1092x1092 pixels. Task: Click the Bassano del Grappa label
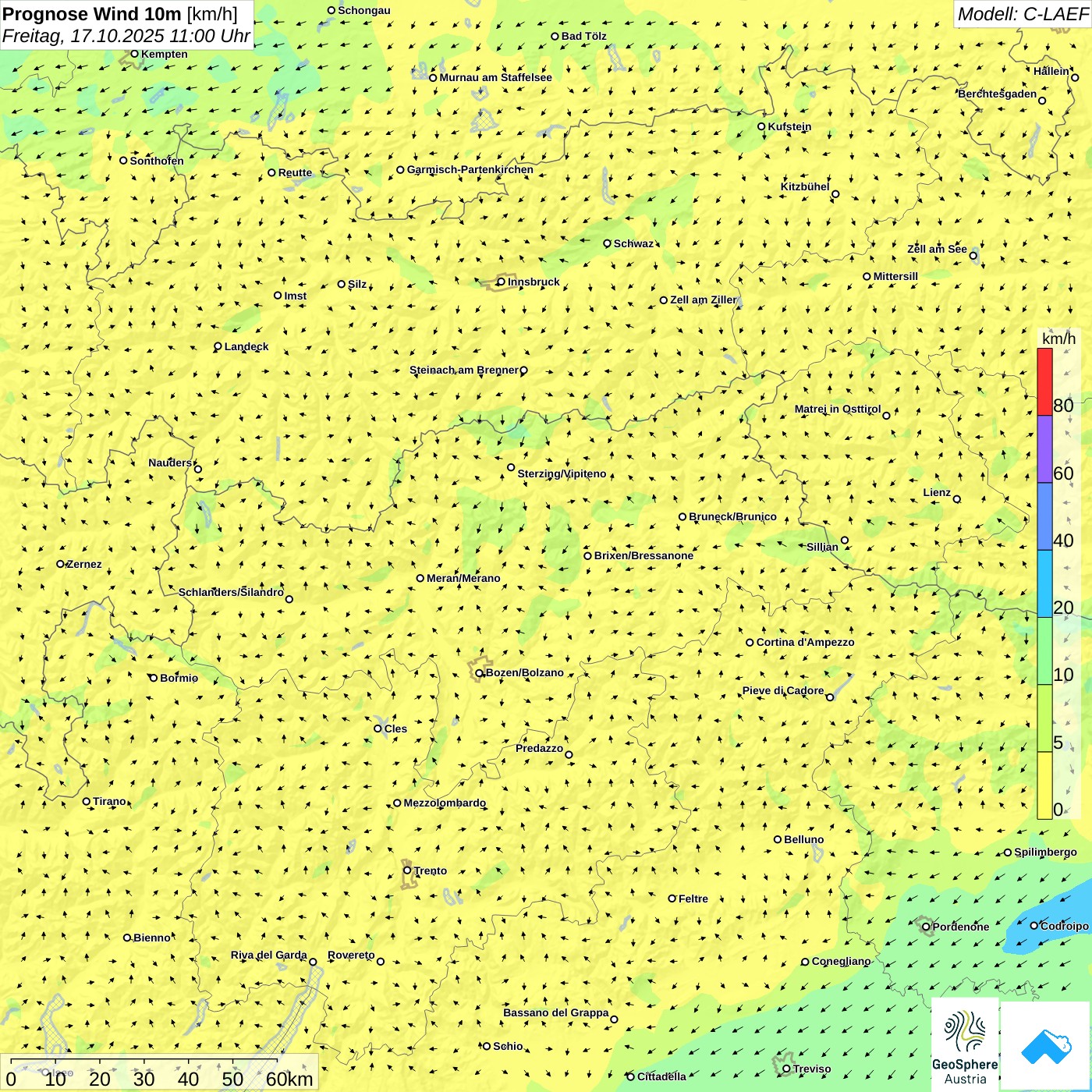[x=555, y=1012]
